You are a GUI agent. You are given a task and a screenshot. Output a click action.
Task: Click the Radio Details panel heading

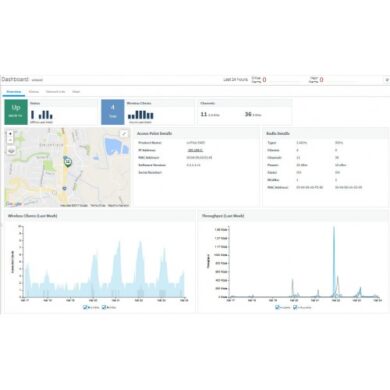pos(278,133)
